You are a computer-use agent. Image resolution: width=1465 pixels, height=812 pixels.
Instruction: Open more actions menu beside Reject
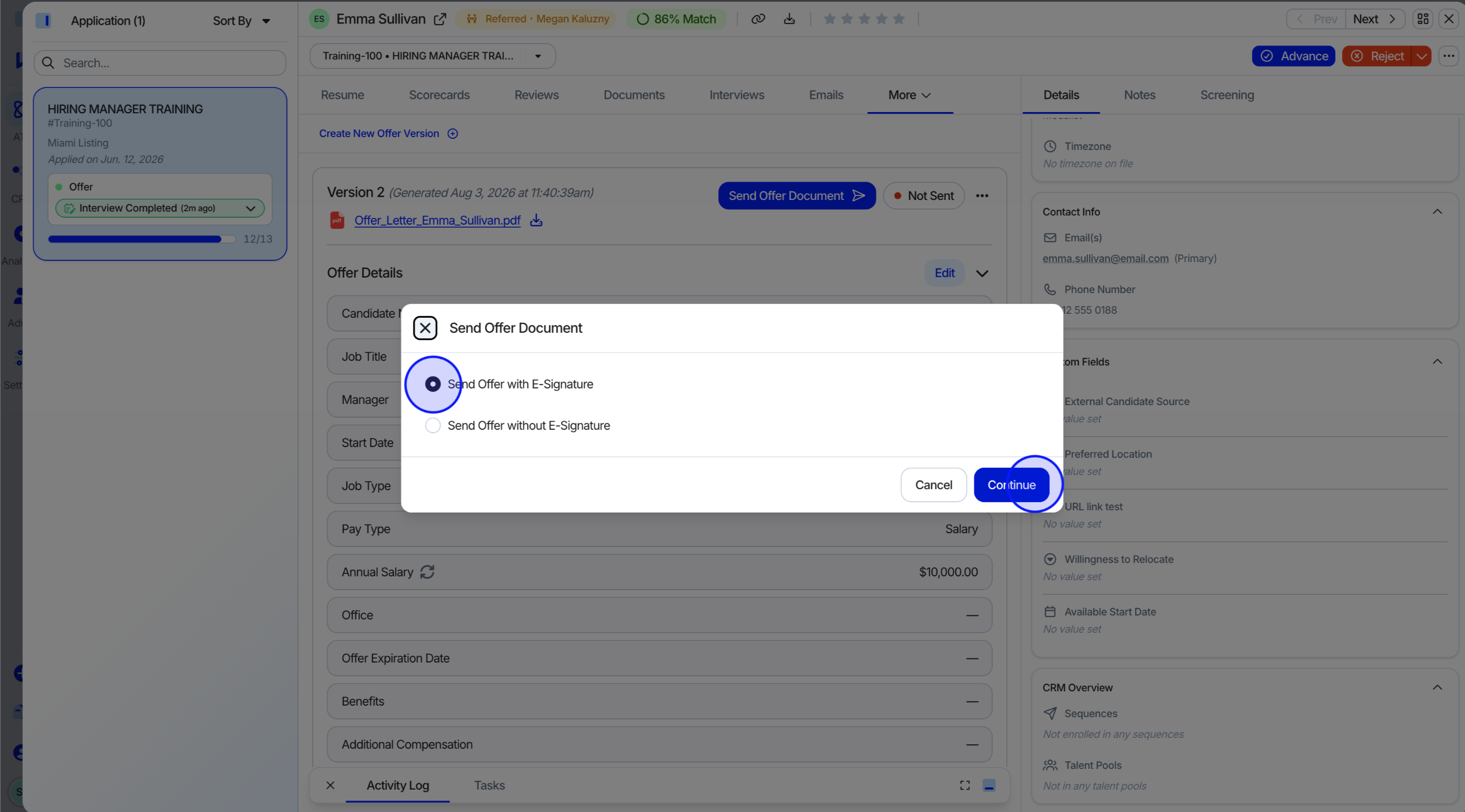(x=1448, y=56)
